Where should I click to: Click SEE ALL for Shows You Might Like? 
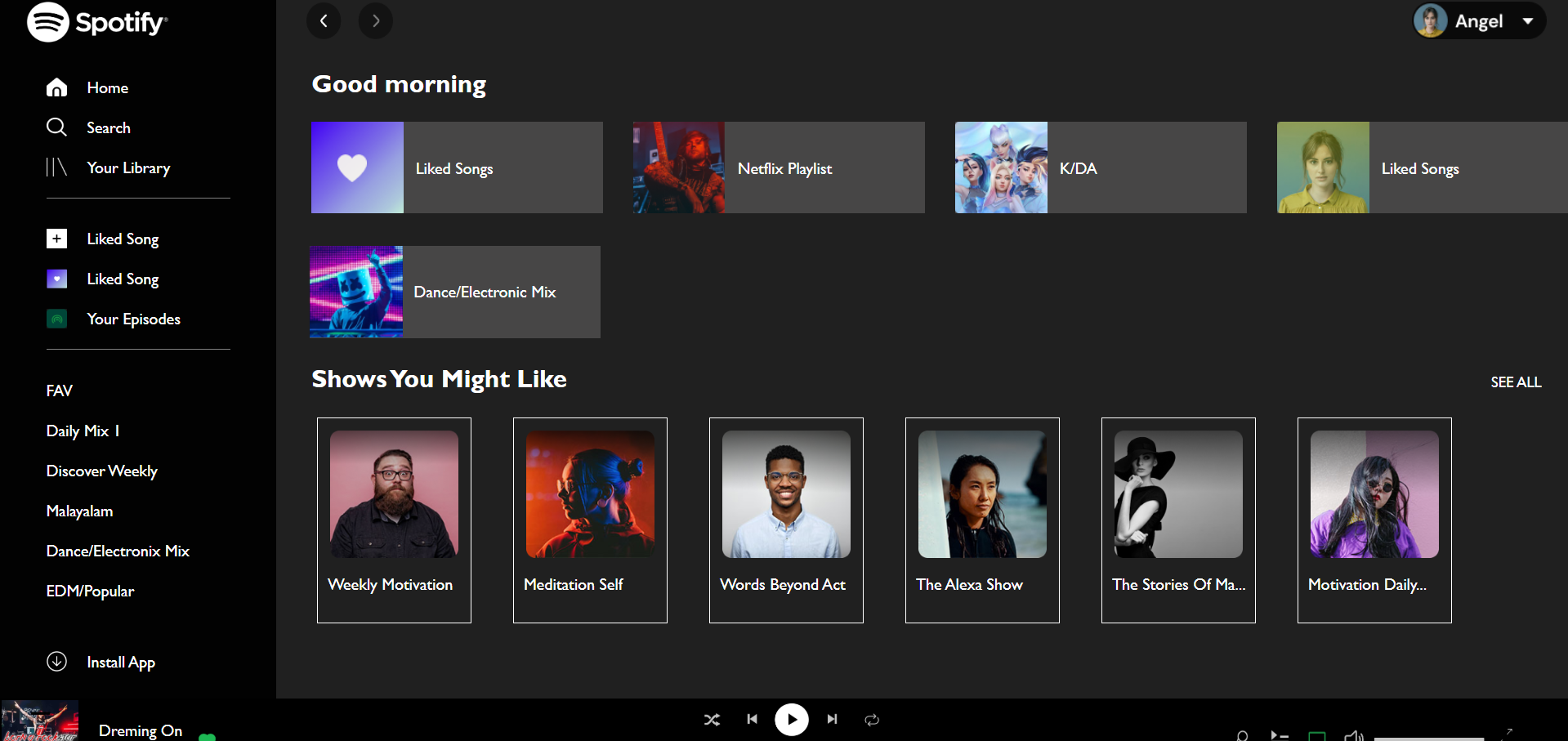pos(1516,382)
